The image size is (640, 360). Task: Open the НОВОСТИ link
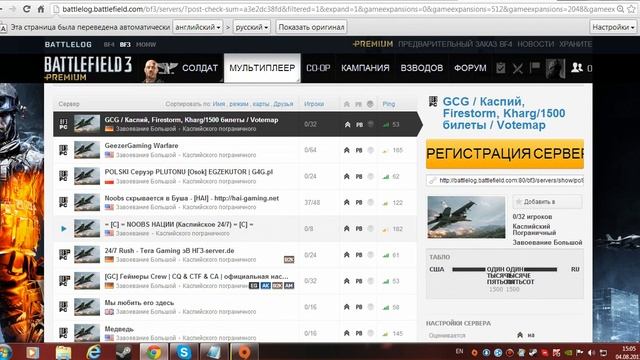coord(536,44)
